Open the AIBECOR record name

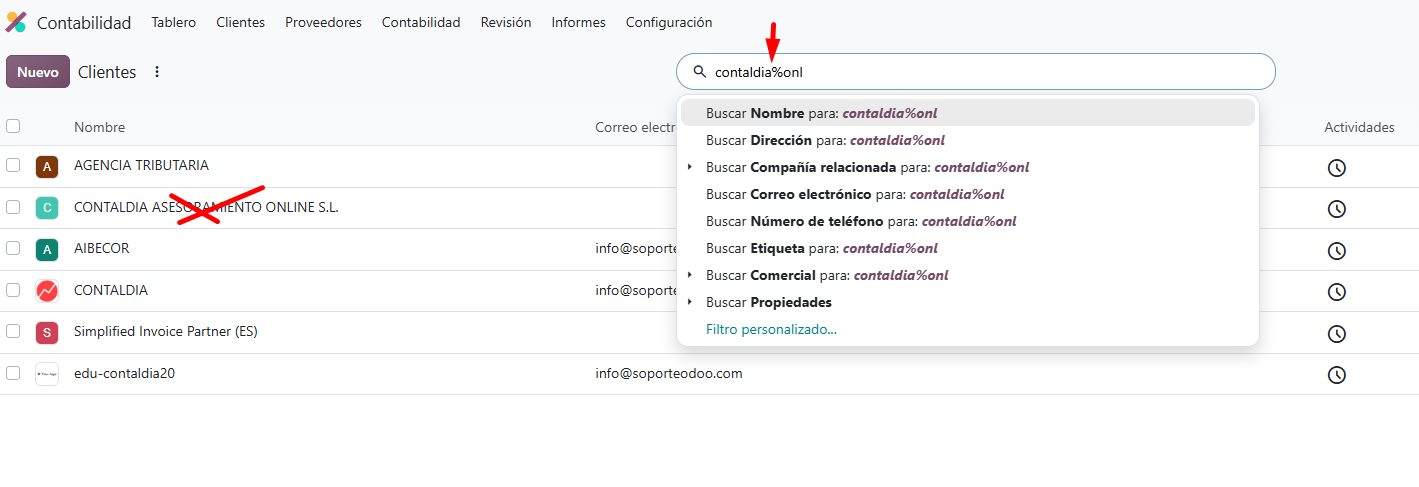(x=101, y=248)
